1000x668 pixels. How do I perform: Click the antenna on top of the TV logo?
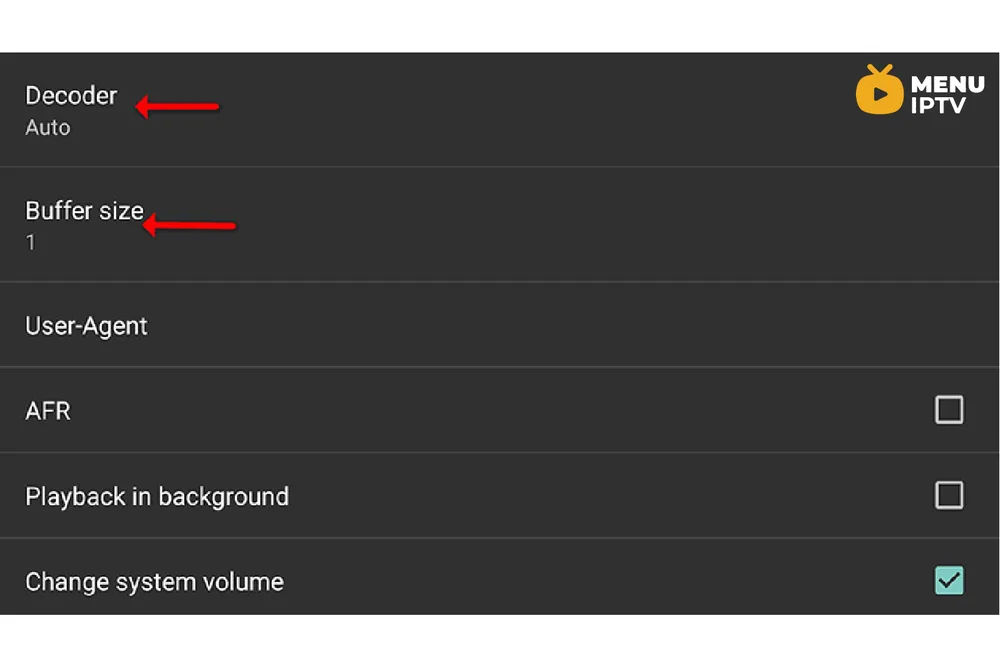(x=879, y=70)
